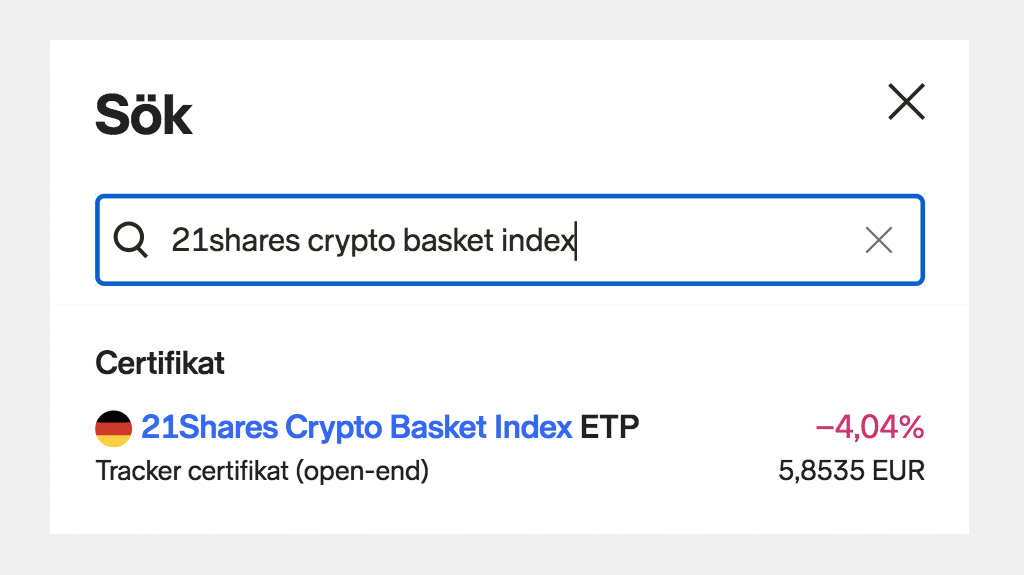Click the blue "21Shares" word in the result
The width and height of the screenshot is (1024, 575).
tap(209, 428)
